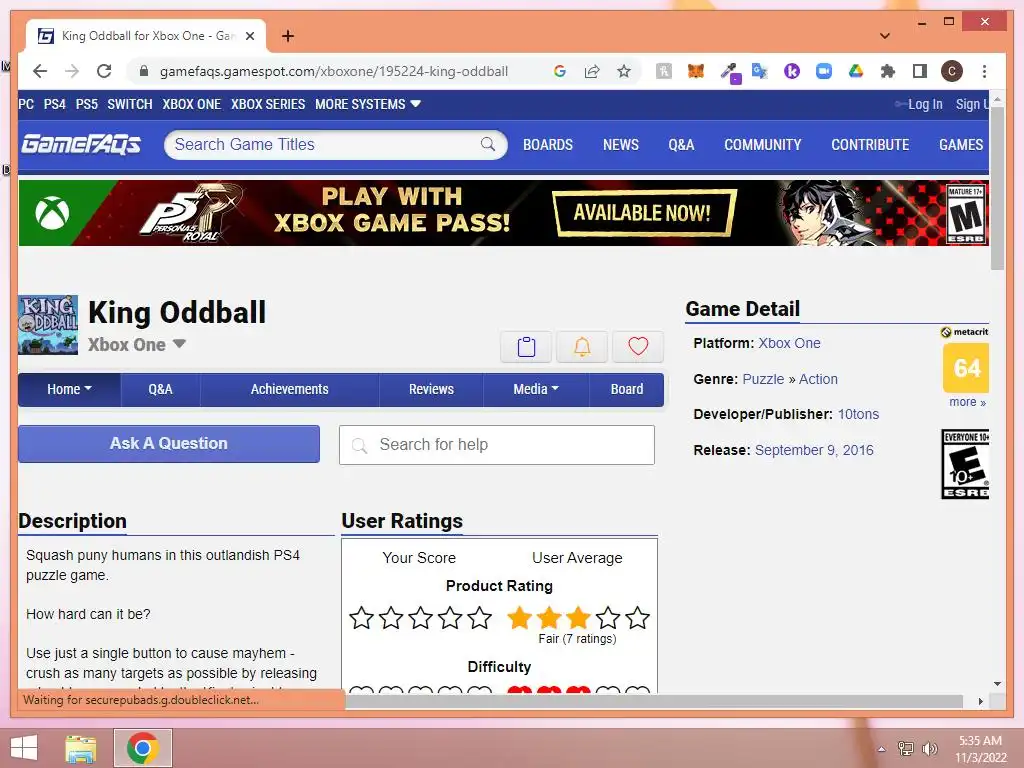Add game to collection clipboard icon
1024x768 pixels.
pyautogui.click(x=526, y=346)
